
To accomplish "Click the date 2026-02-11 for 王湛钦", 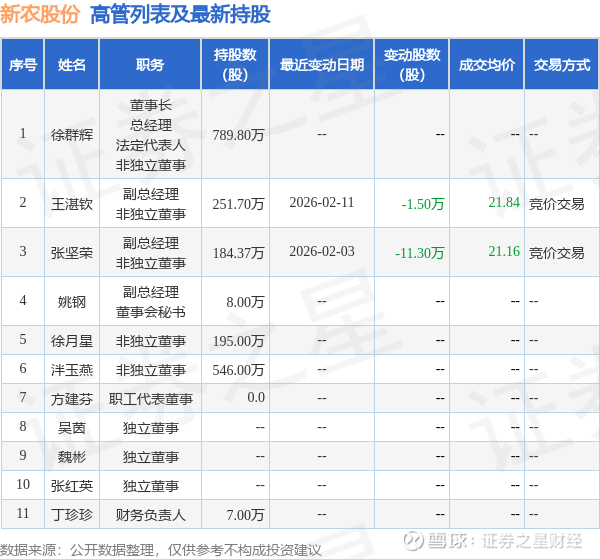I will click(322, 202).
